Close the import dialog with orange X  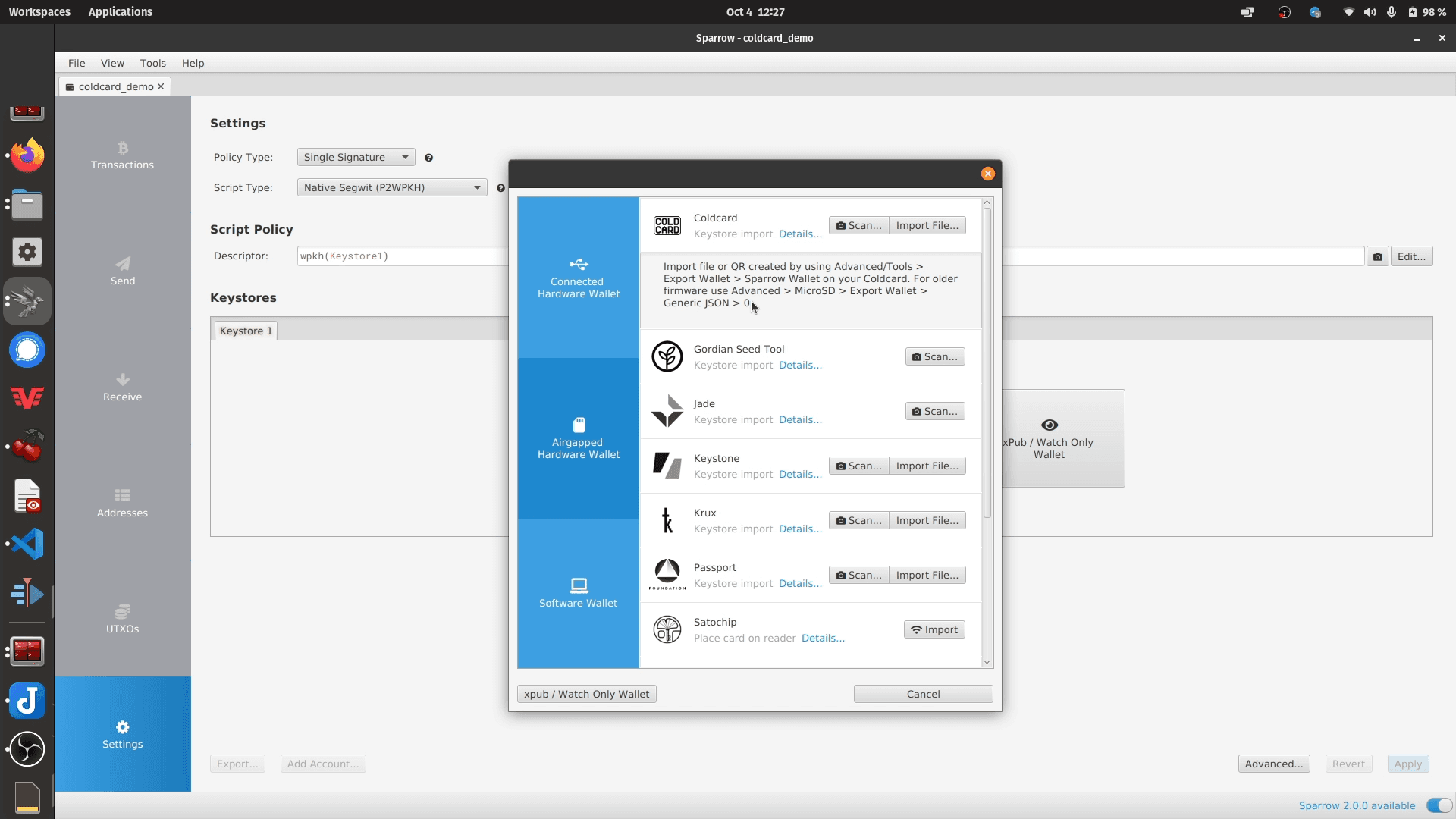click(987, 174)
